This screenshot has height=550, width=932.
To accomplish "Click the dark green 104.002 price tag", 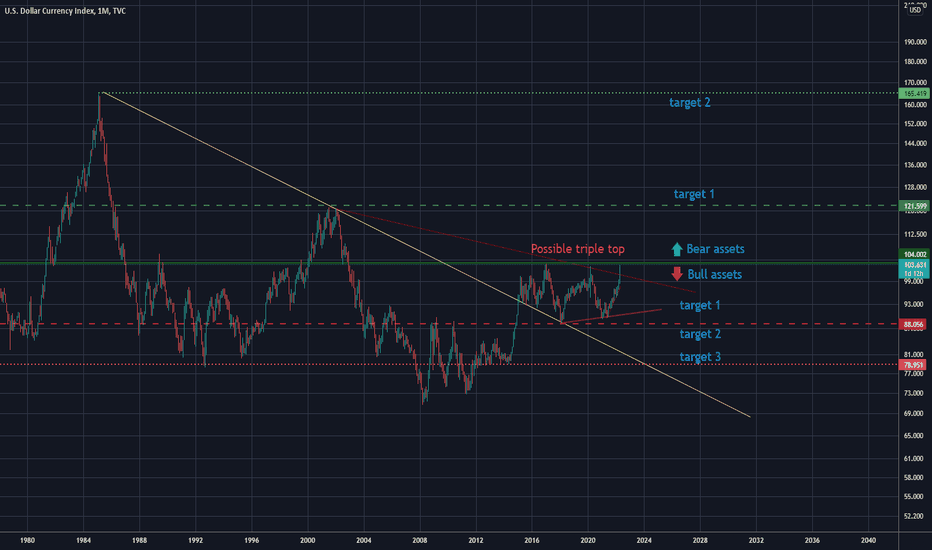I will [914, 254].
